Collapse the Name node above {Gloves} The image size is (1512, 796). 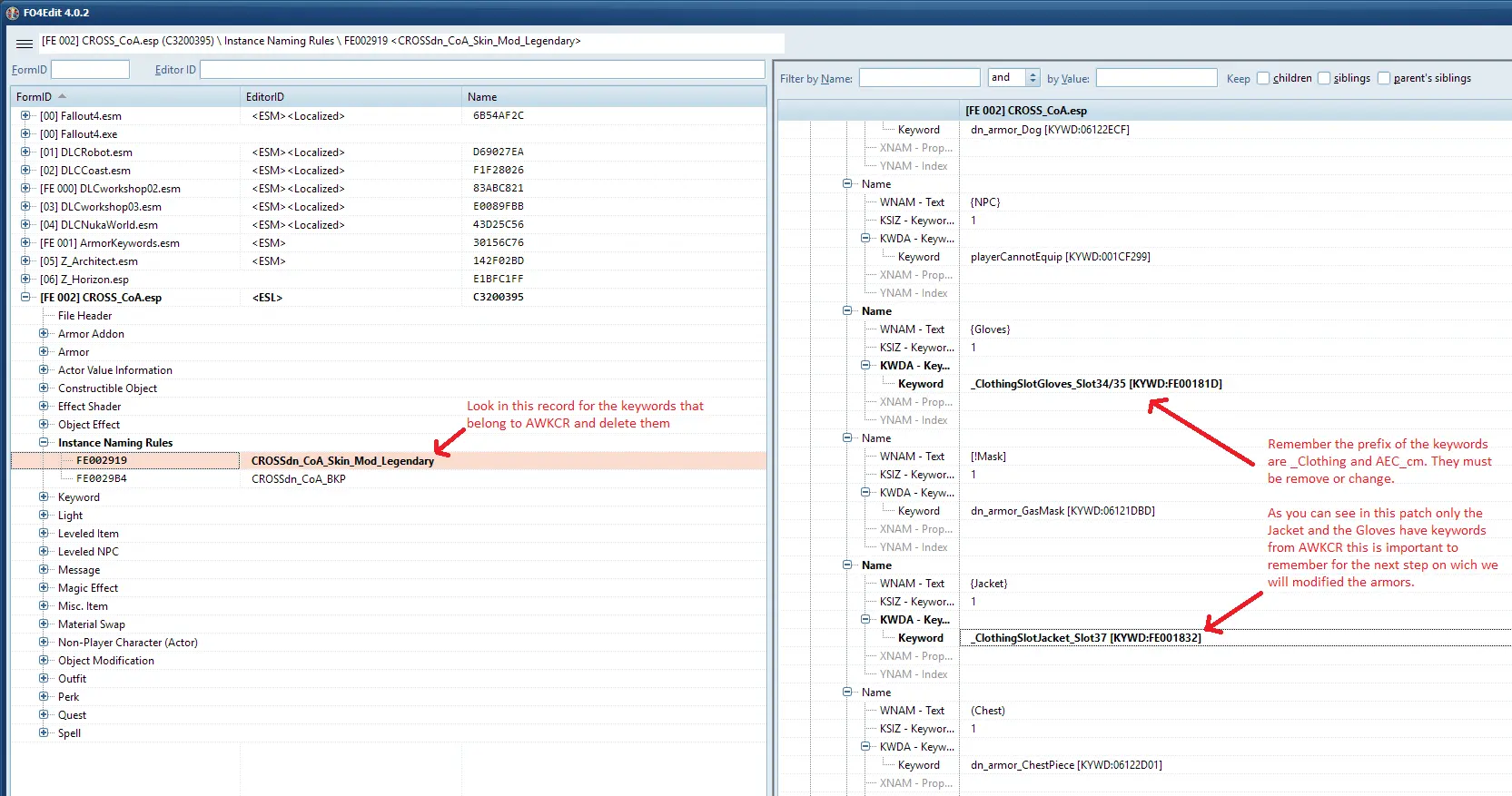tap(847, 310)
